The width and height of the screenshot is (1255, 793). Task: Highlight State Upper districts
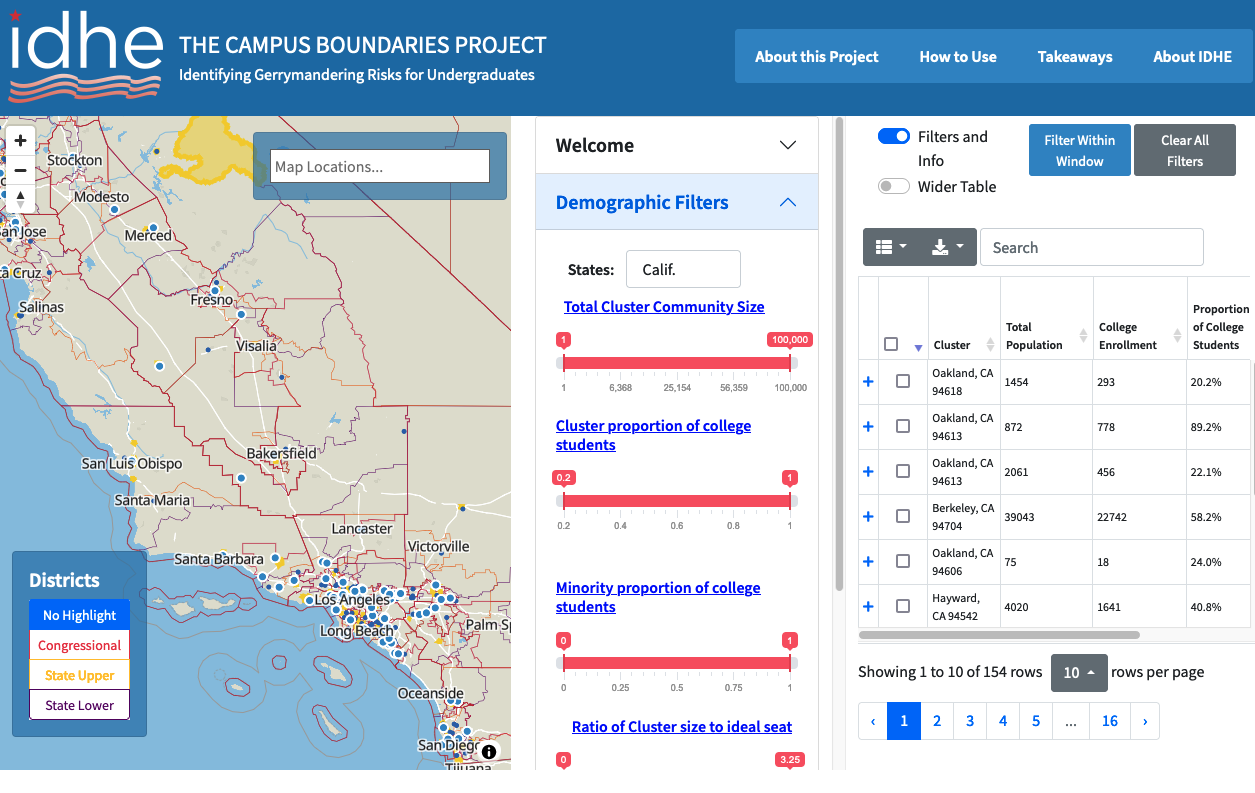[80, 675]
